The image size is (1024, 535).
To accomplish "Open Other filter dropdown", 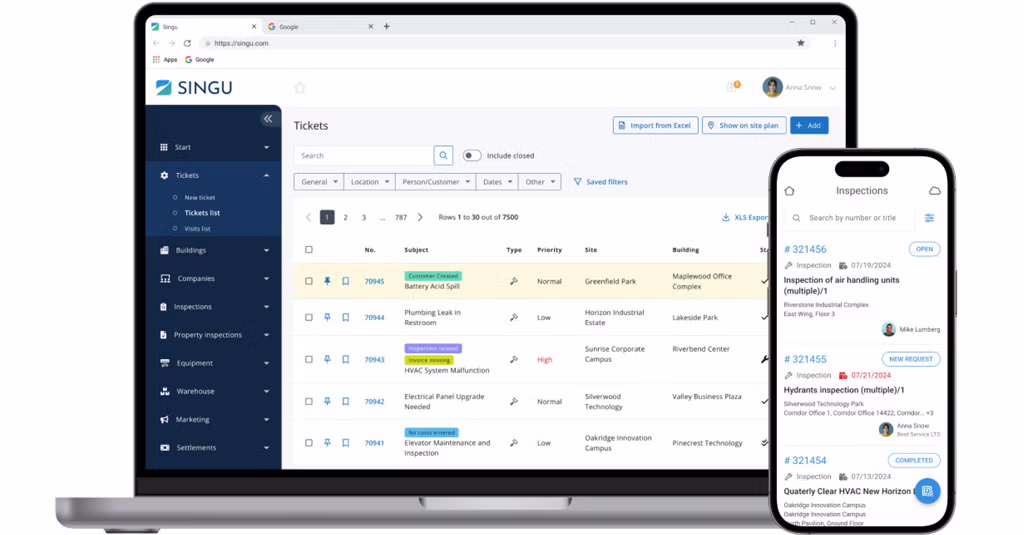I will coord(539,182).
